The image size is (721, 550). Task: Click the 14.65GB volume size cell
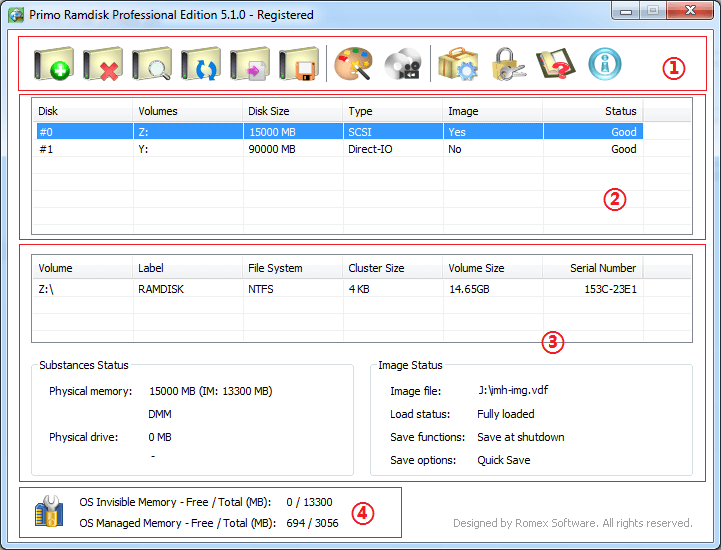coord(469,289)
